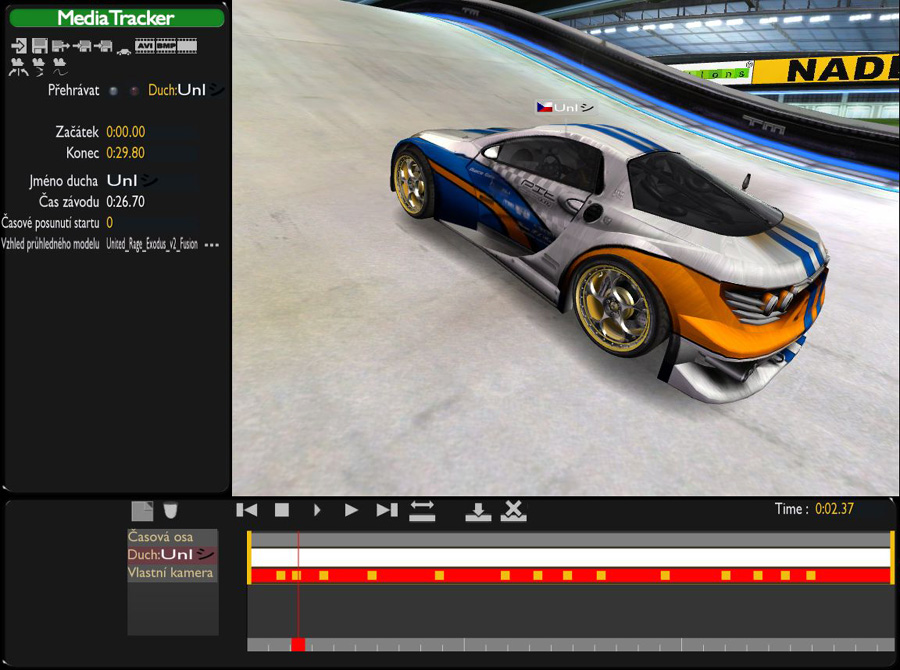Click the first import-to-disk arrow icon
This screenshot has width=900, height=670.
coord(82,46)
